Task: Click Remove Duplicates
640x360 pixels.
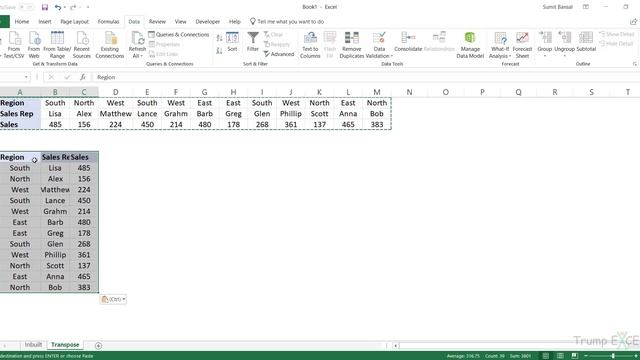Action: [351, 45]
